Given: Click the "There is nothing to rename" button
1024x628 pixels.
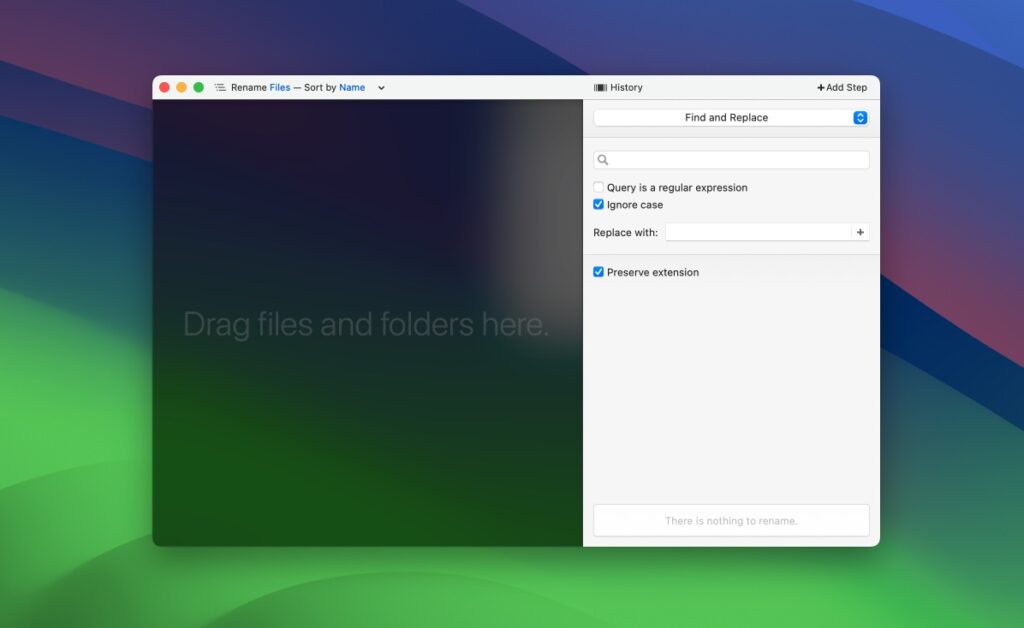Looking at the screenshot, I should coord(731,520).
